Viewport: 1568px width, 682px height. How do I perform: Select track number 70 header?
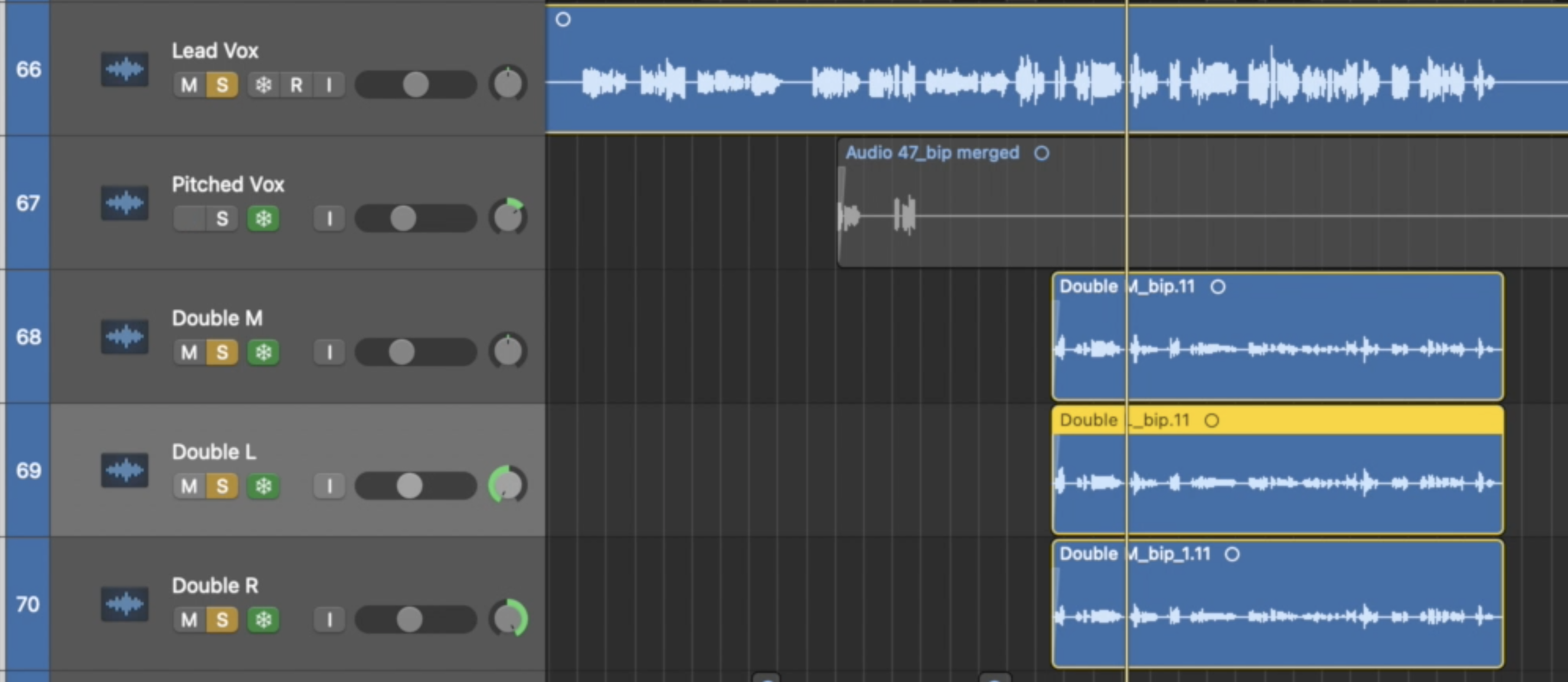point(28,604)
